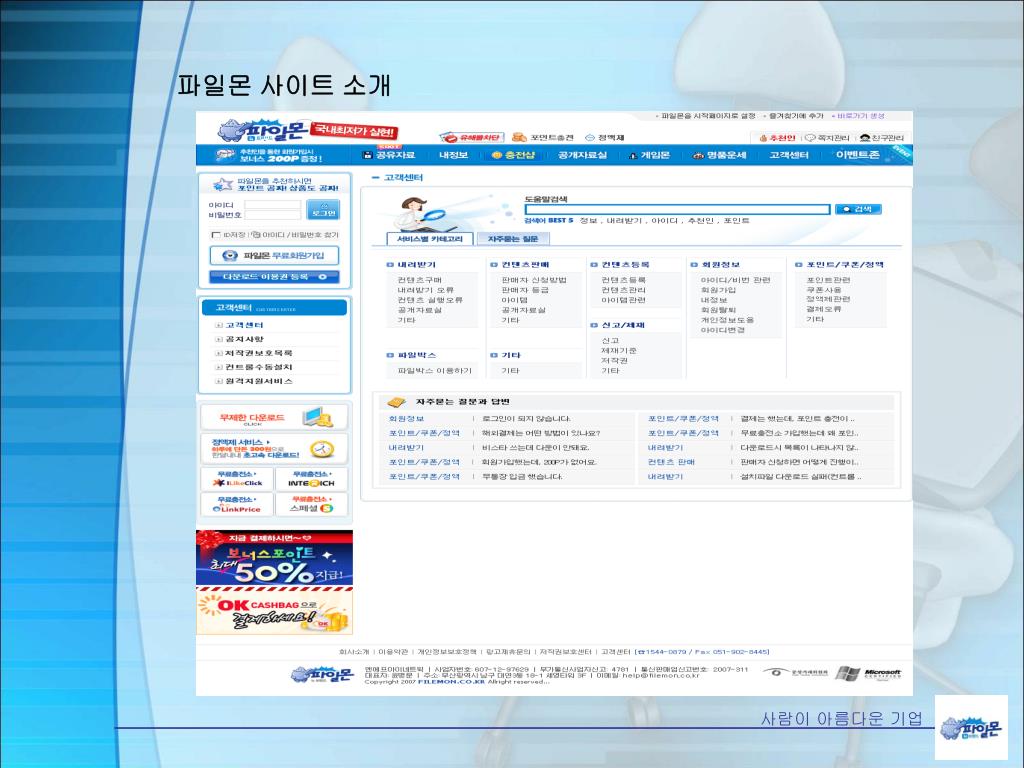The height and width of the screenshot is (768, 1024).
Task: Click the INTERICH 무료충전소 banner
Action: [x=312, y=479]
